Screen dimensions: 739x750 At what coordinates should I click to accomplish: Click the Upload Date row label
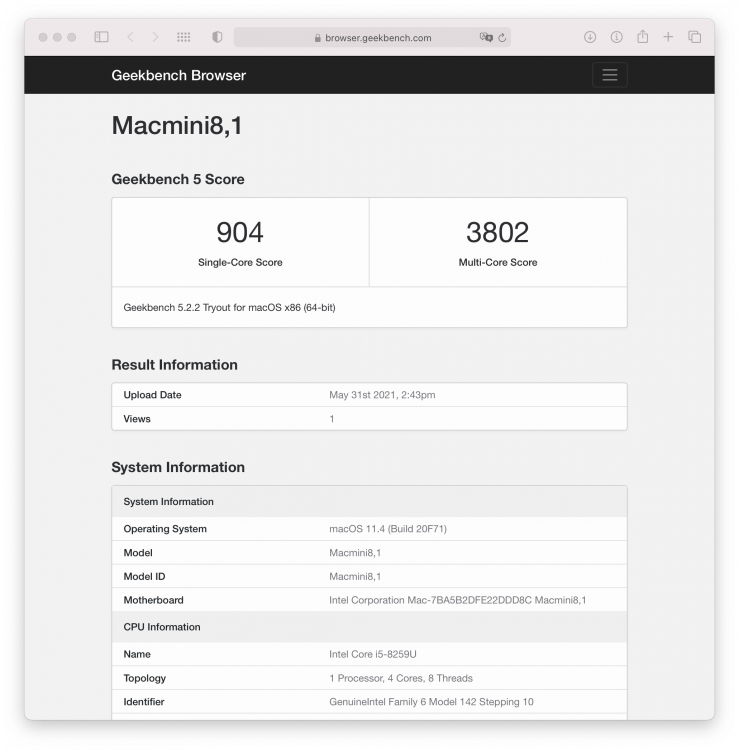click(x=152, y=395)
